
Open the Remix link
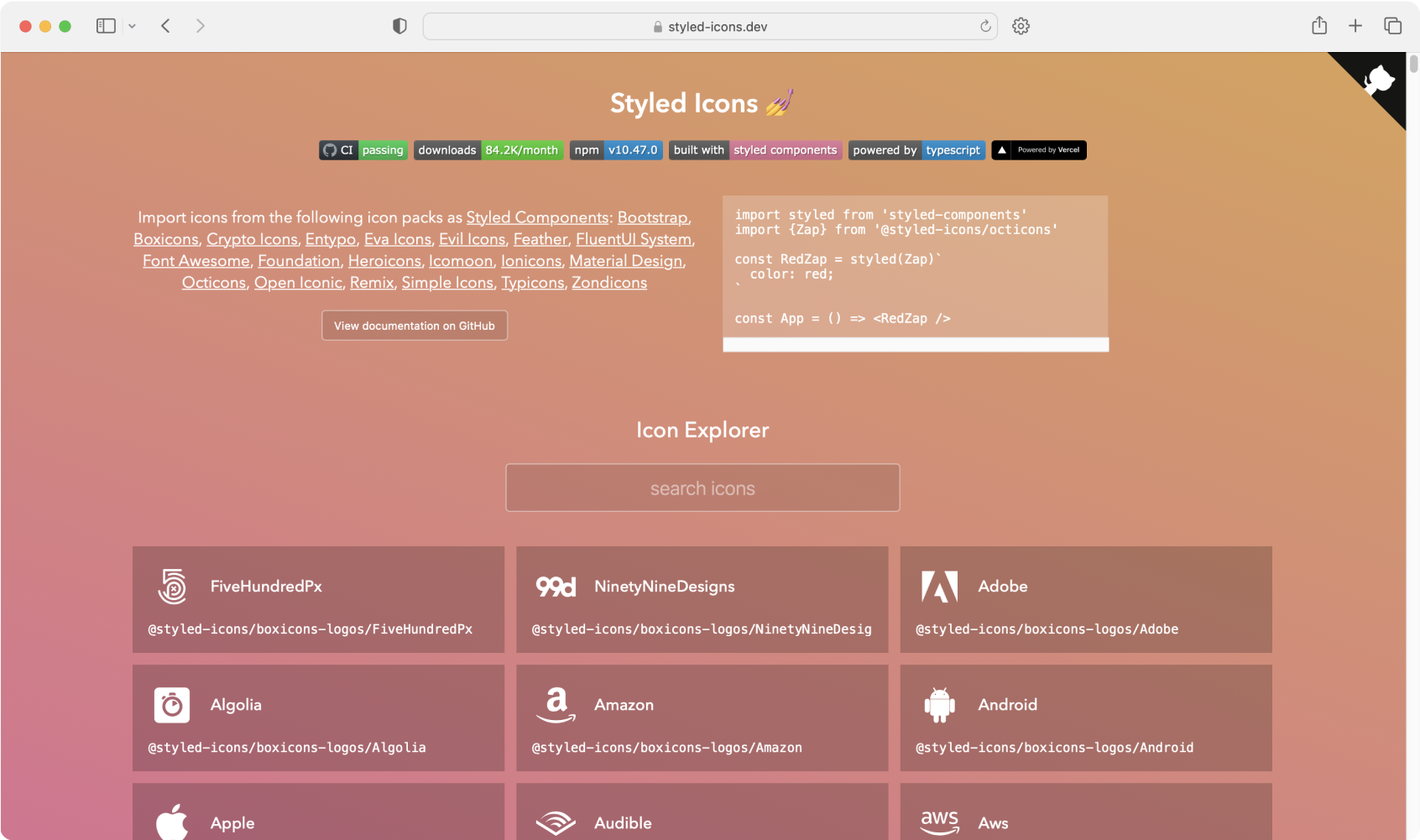pyautogui.click(x=372, y=283)
